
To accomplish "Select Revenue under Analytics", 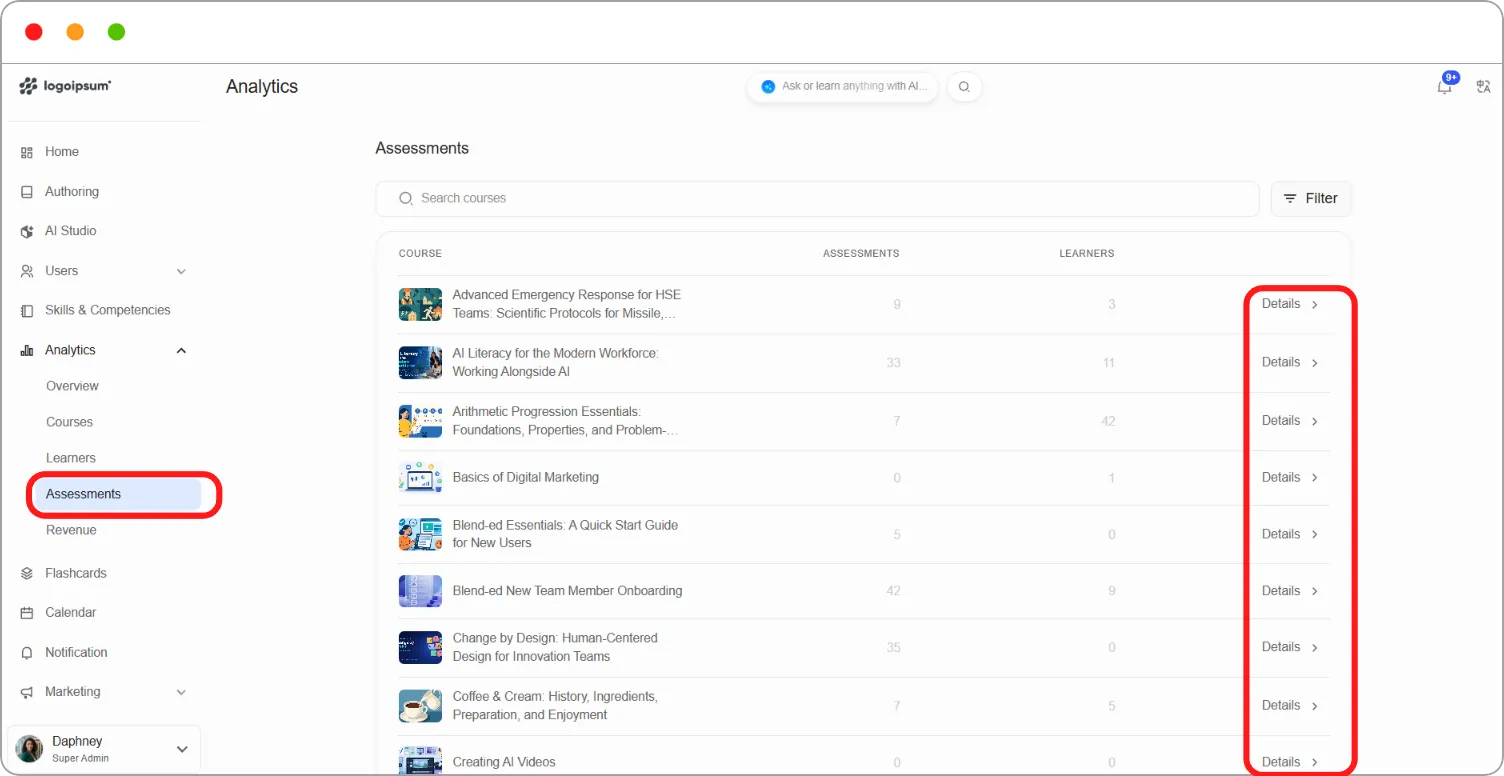I will pyautogui.click(x=71, y=530).
